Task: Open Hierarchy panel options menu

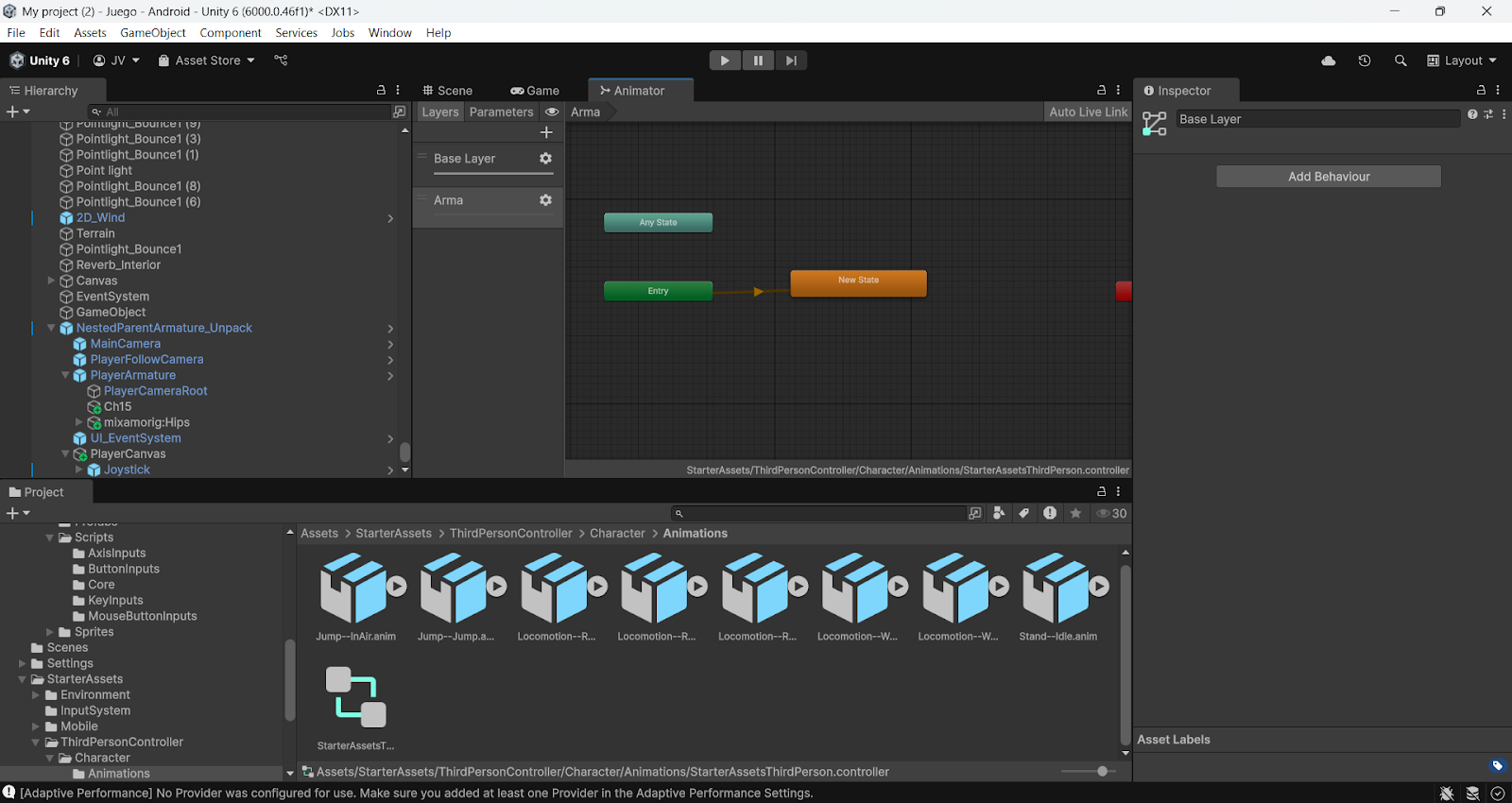Action: 398,91
